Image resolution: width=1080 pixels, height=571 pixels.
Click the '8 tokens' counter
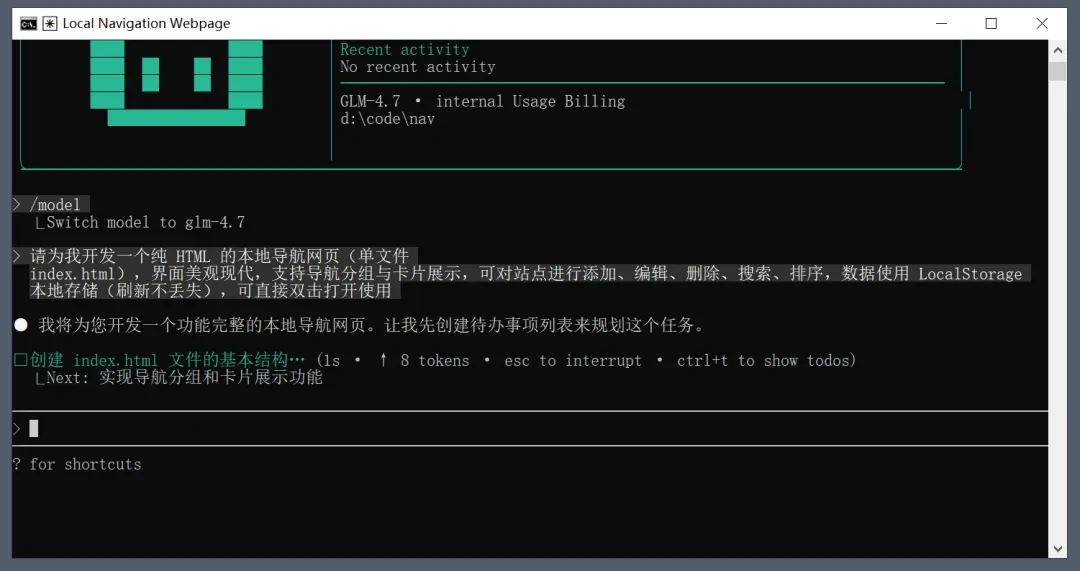[x=435, y=360]
